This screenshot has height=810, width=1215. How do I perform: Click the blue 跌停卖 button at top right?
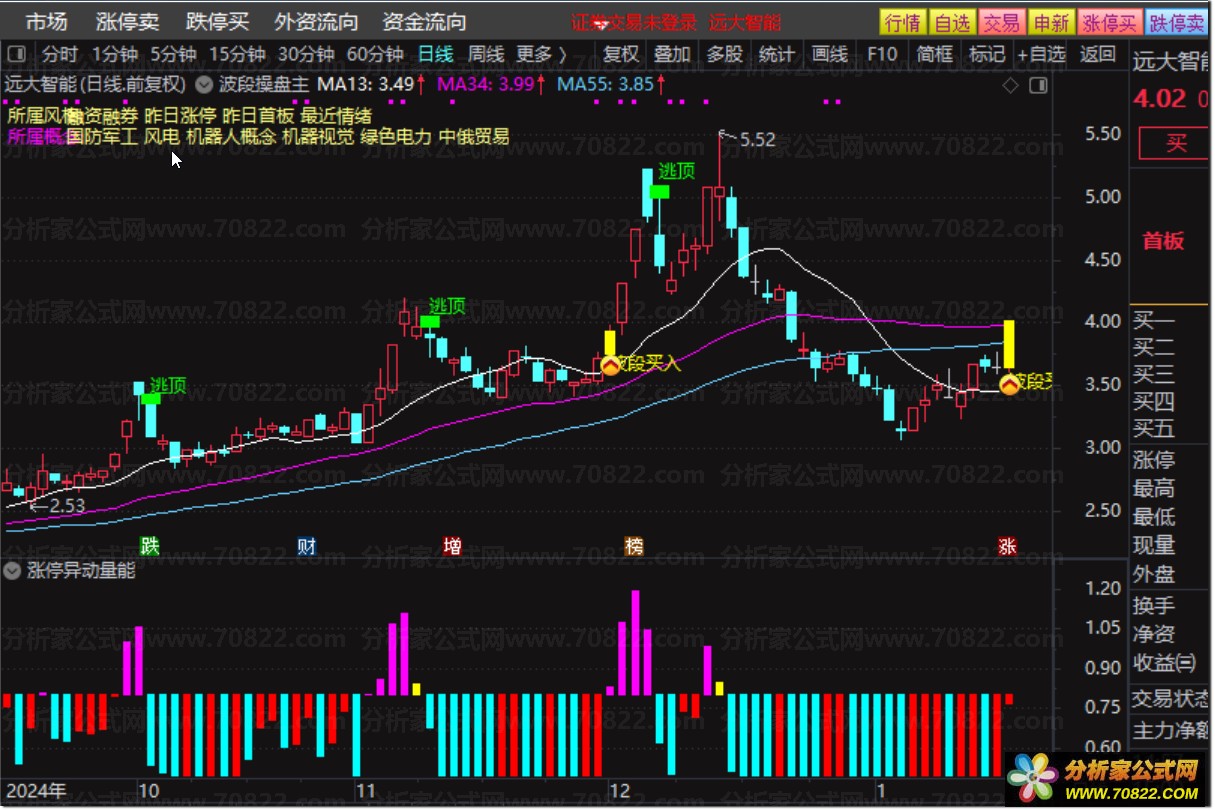click(x=1176, y=22)
